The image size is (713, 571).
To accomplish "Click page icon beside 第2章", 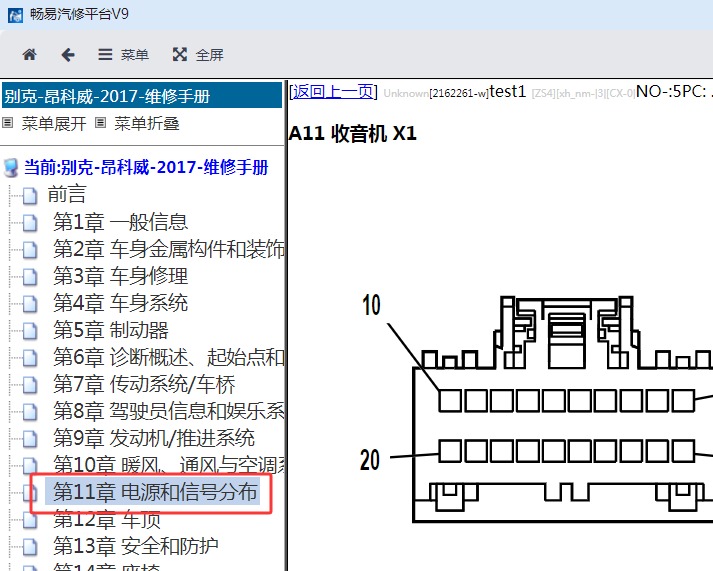I will tap(30, 250).
